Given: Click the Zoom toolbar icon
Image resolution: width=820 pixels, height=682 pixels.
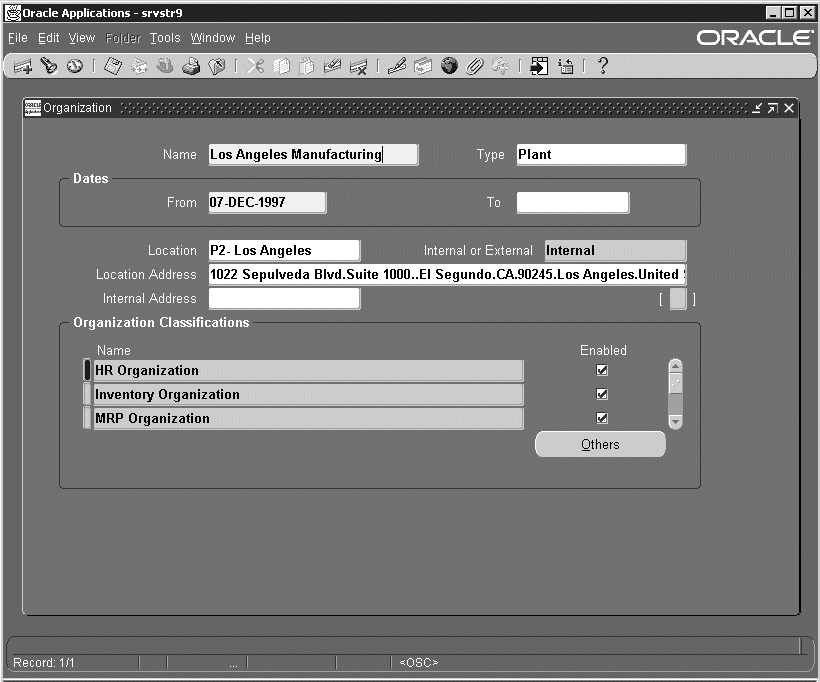Looking at the screenshot, I should 423,66.
